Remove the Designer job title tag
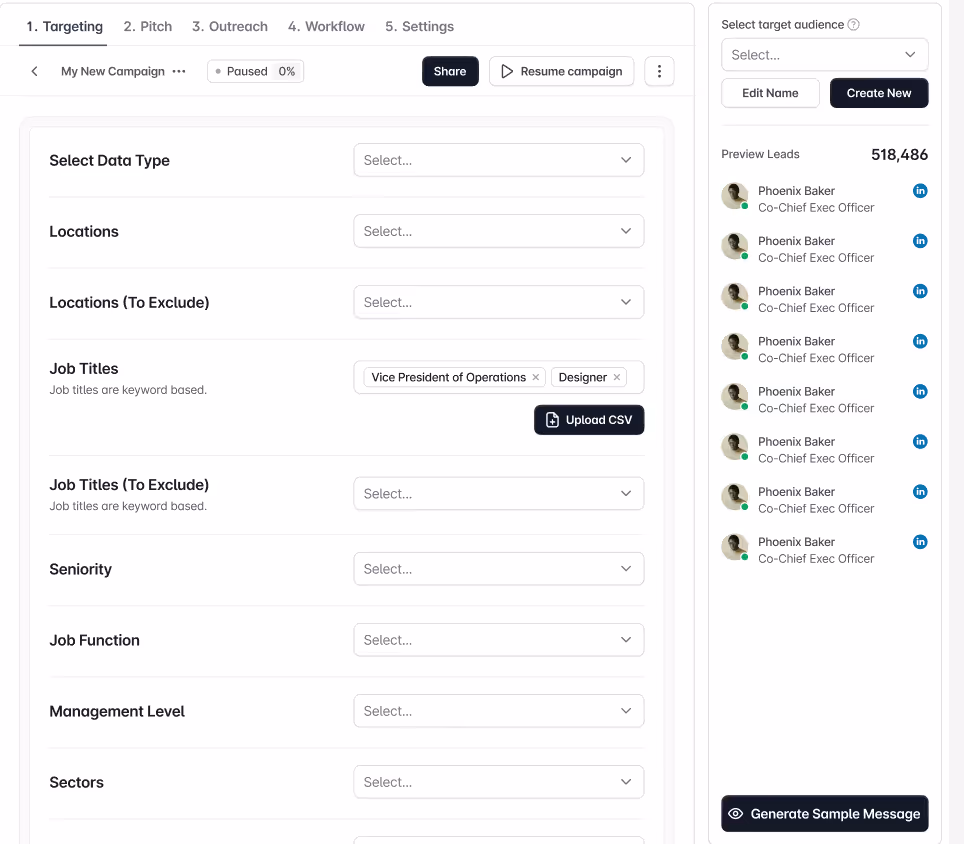964x844 pixels. point(617,377)
